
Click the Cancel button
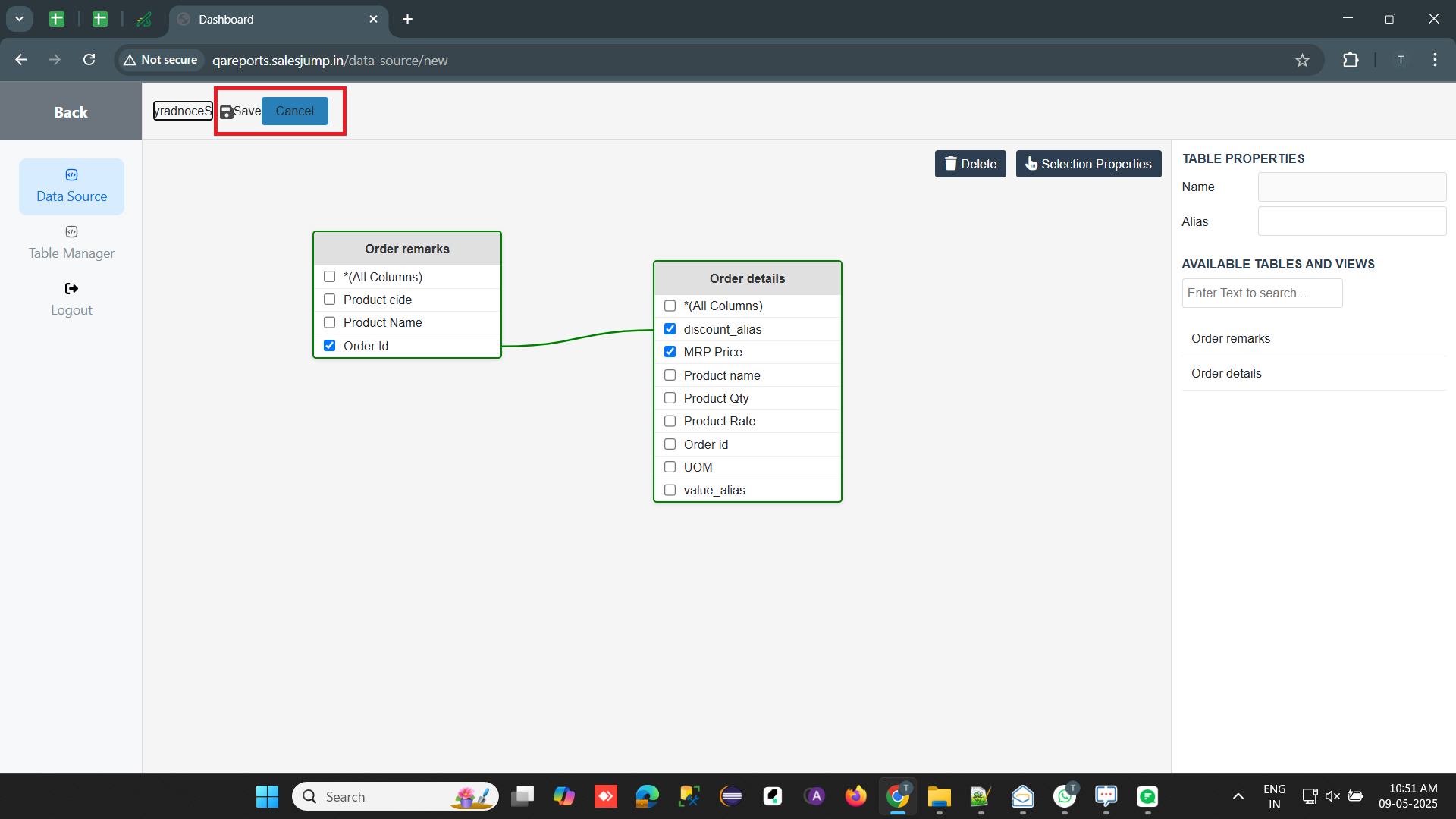pos(294,111)
